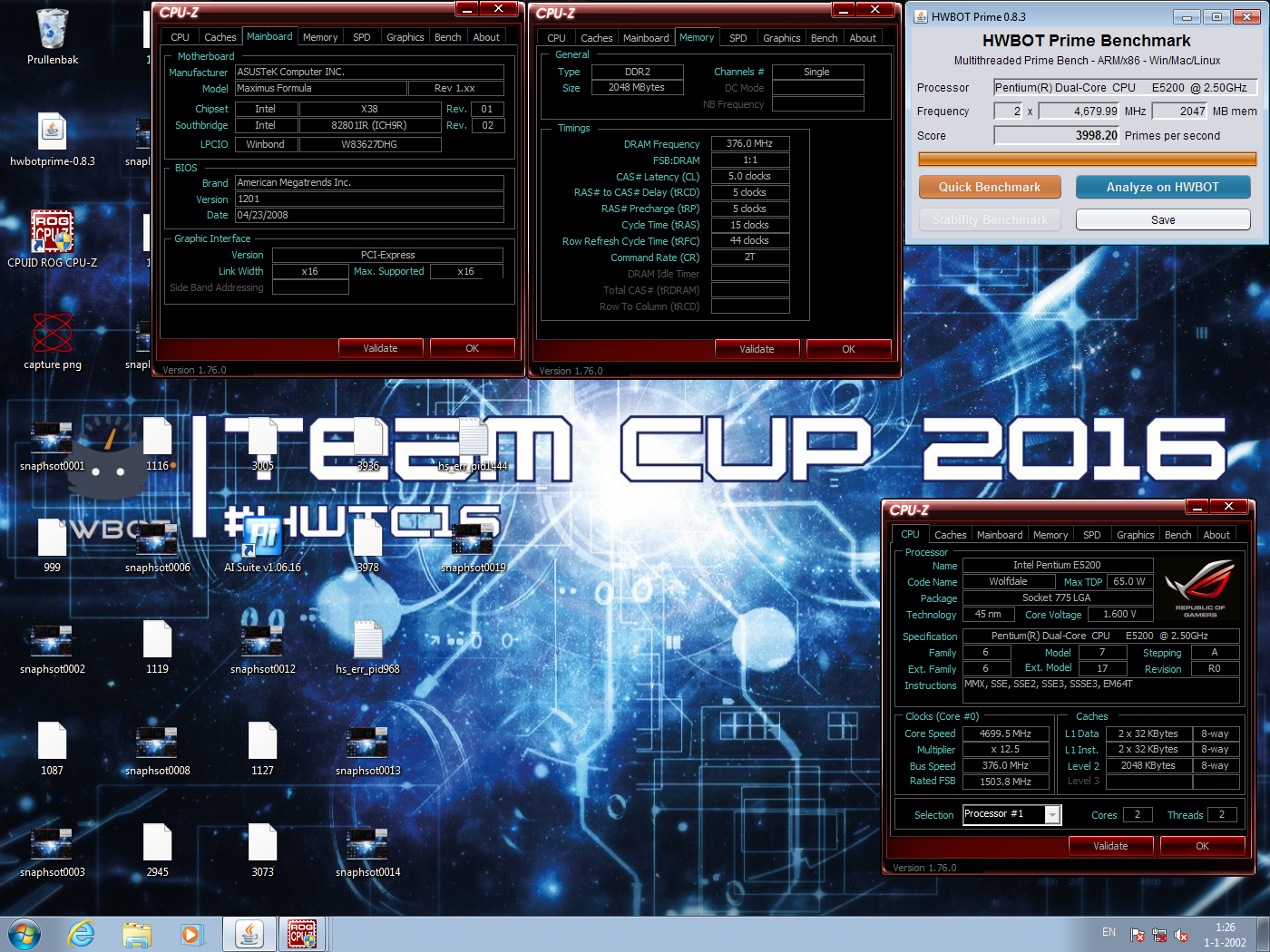Viewport: 1270px width, 952px height.
Task: Click Maximus Formula model field
Action: pyautogui.click(x=320, y=88)
